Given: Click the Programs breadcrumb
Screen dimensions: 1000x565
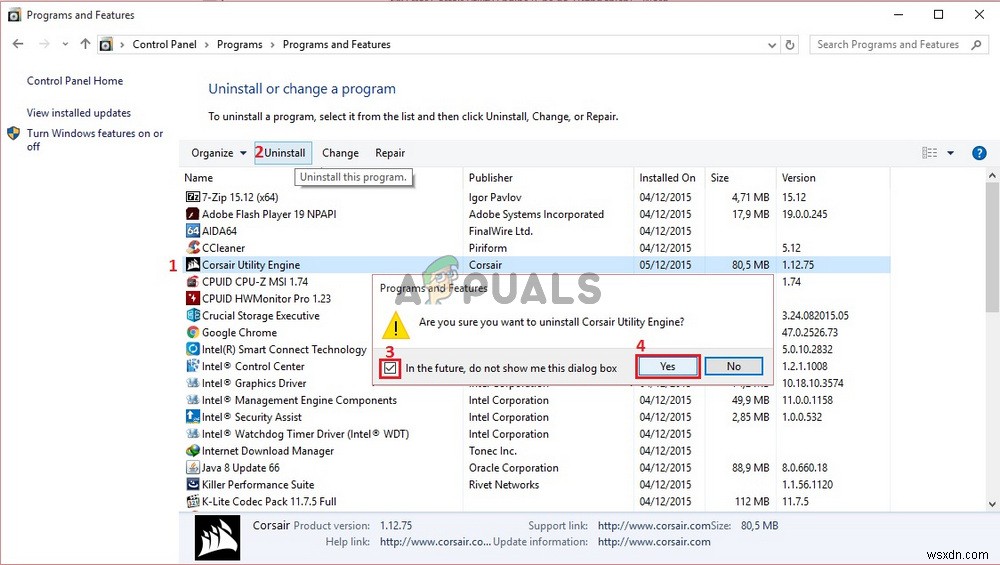Looking at the screenshot, I should click(239, 45).
